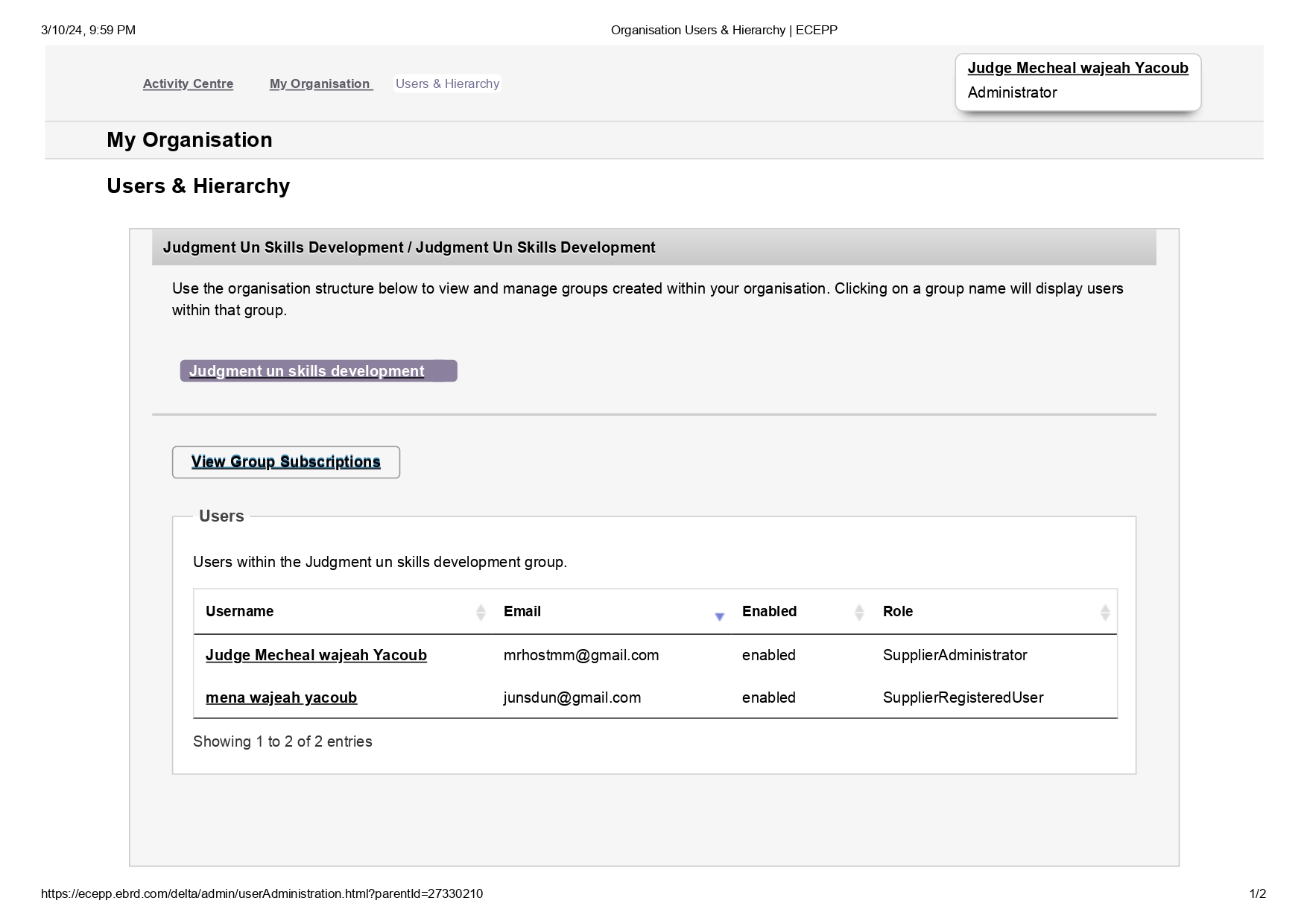Click the SupplierAdministrator role cell
The height and width of the screenshot is (924, 1307).
pos(955,655)
